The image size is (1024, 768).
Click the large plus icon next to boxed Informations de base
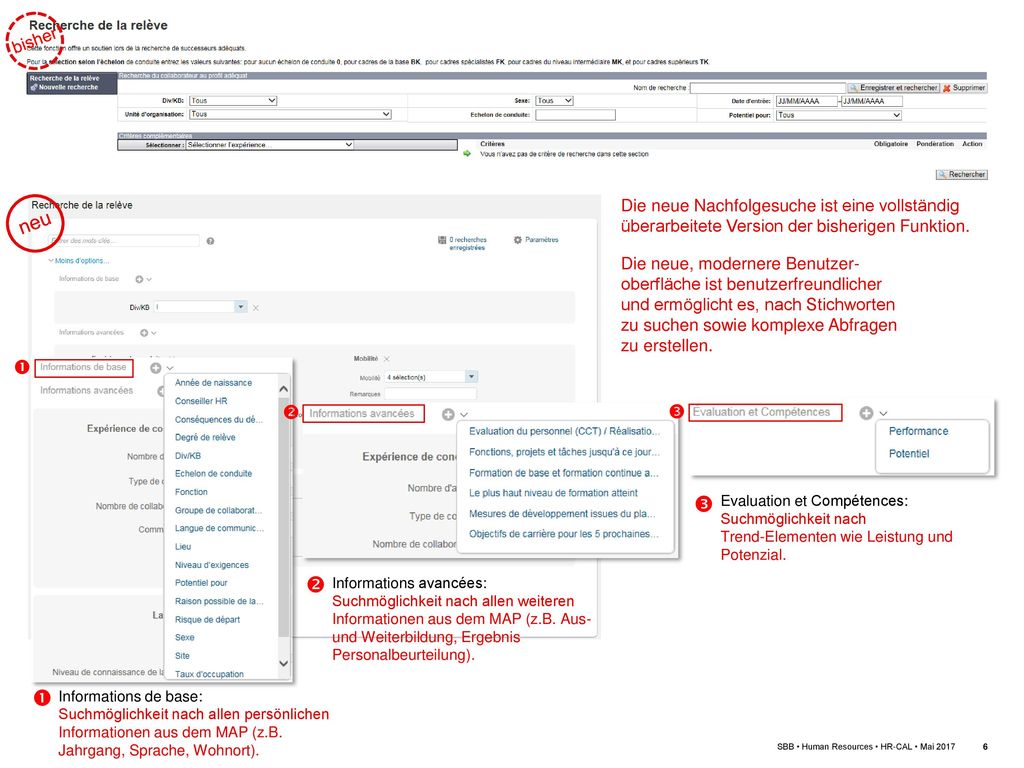pos(155,368)
